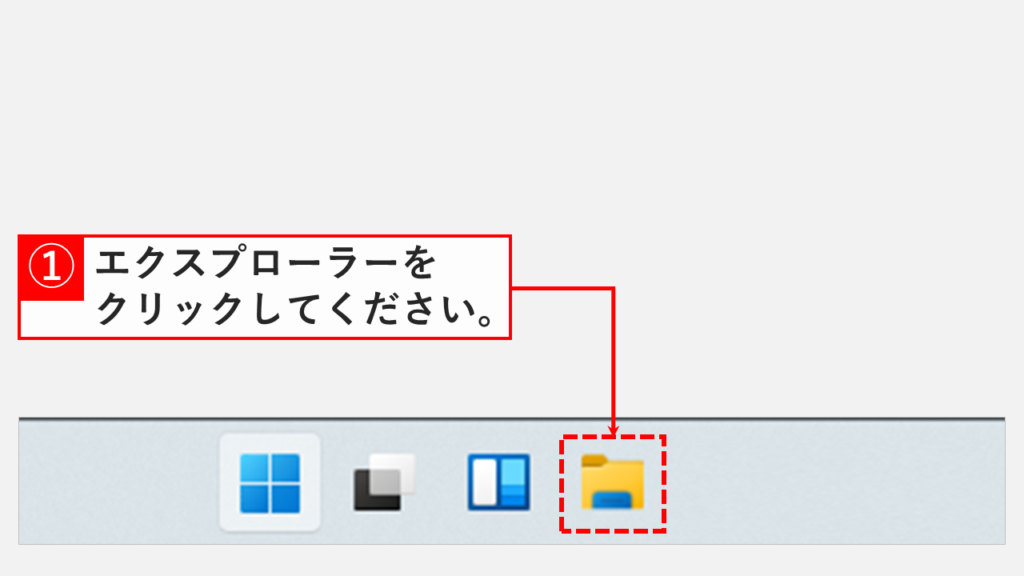Click the red dashed border around the folder icon

(613, 436)
